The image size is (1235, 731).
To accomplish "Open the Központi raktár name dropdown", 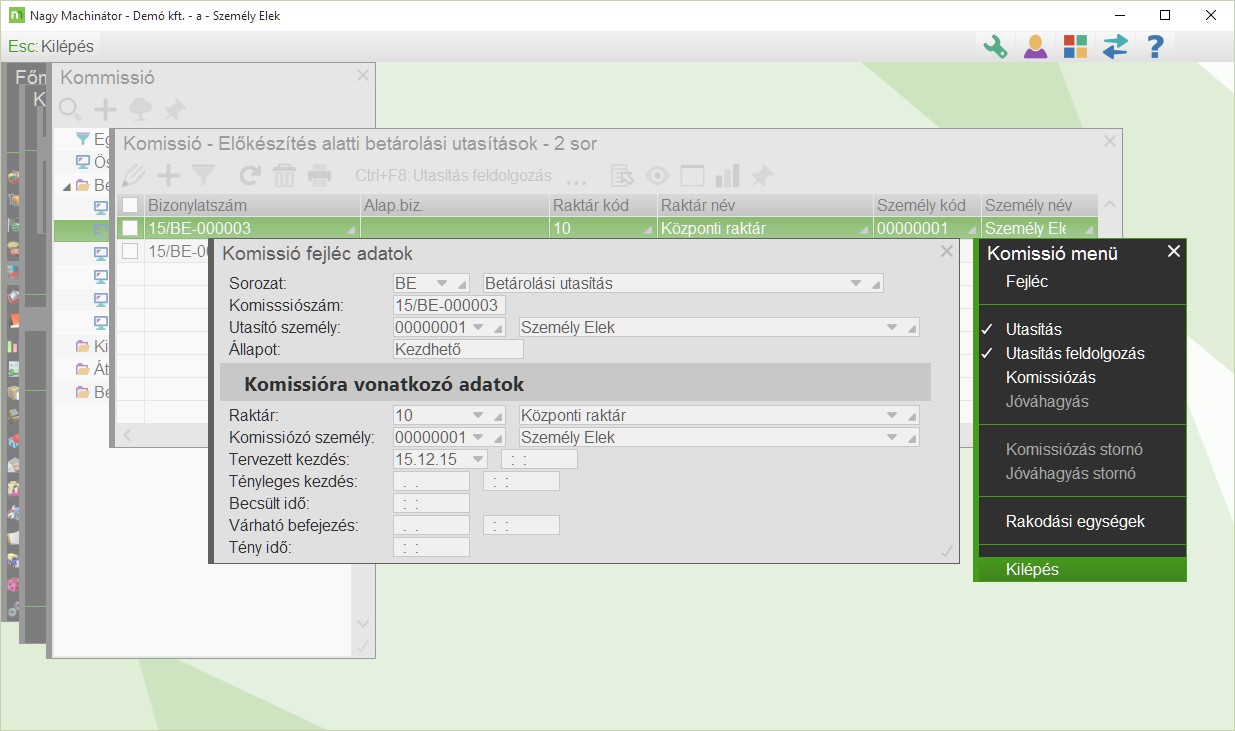I will (x=892, y=415).
